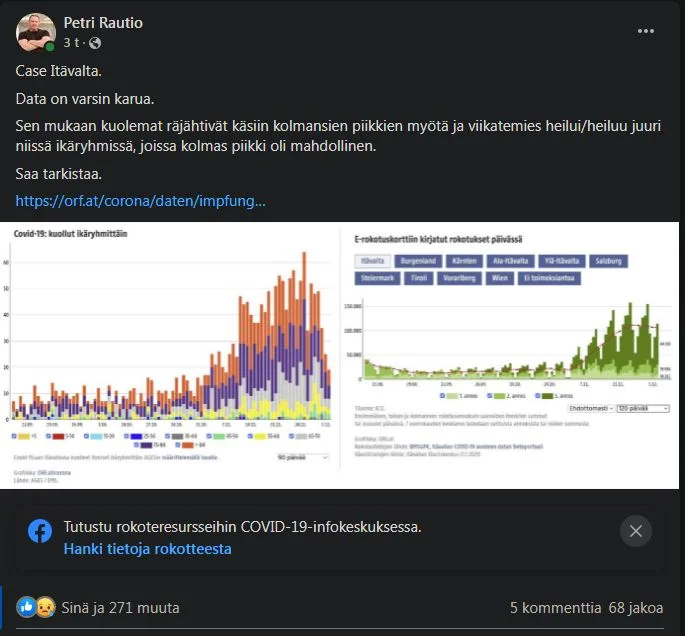Select the 'Ei toimeksiantoa' tab
This screenshot has width=685, height=636.
[549, 278]
